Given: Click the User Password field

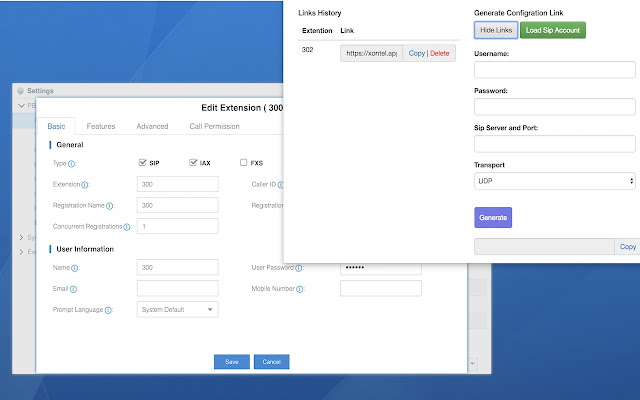Looking at the screenshot, I should [x=381, y=269].
